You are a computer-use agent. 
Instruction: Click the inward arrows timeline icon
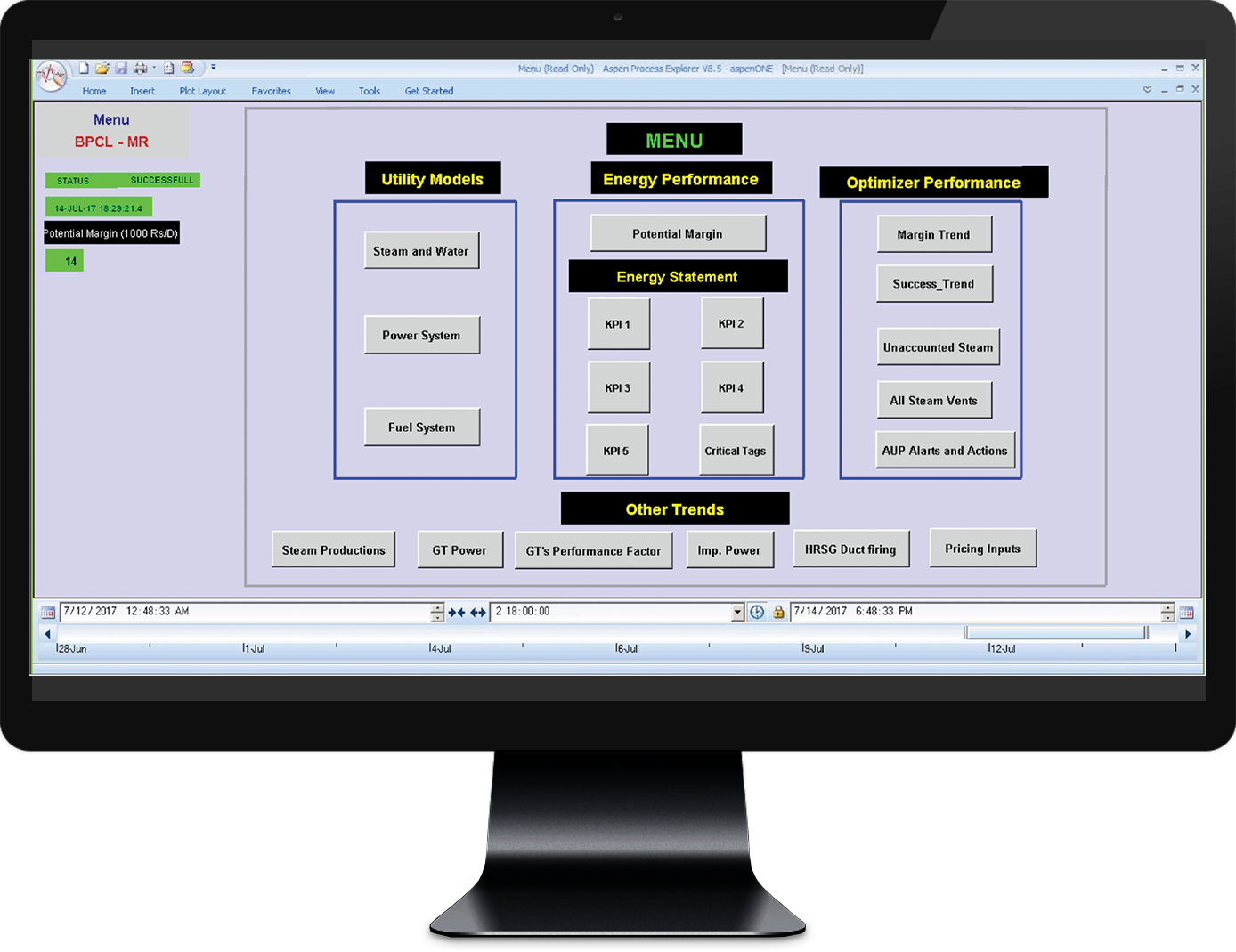pos(457,613)
